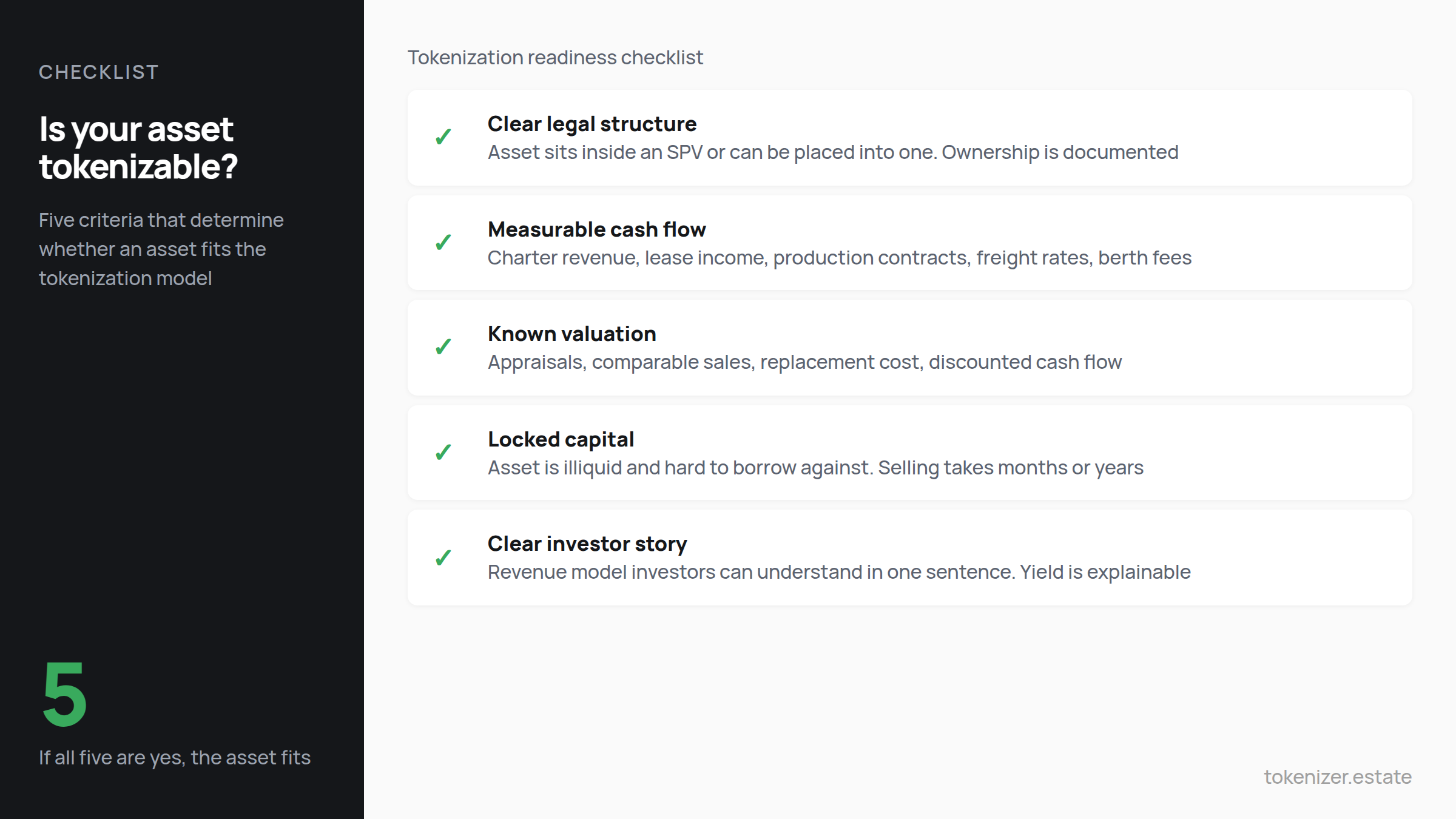
Task: Open the tokenizer.estate link
Action: tap(1338, 777)
